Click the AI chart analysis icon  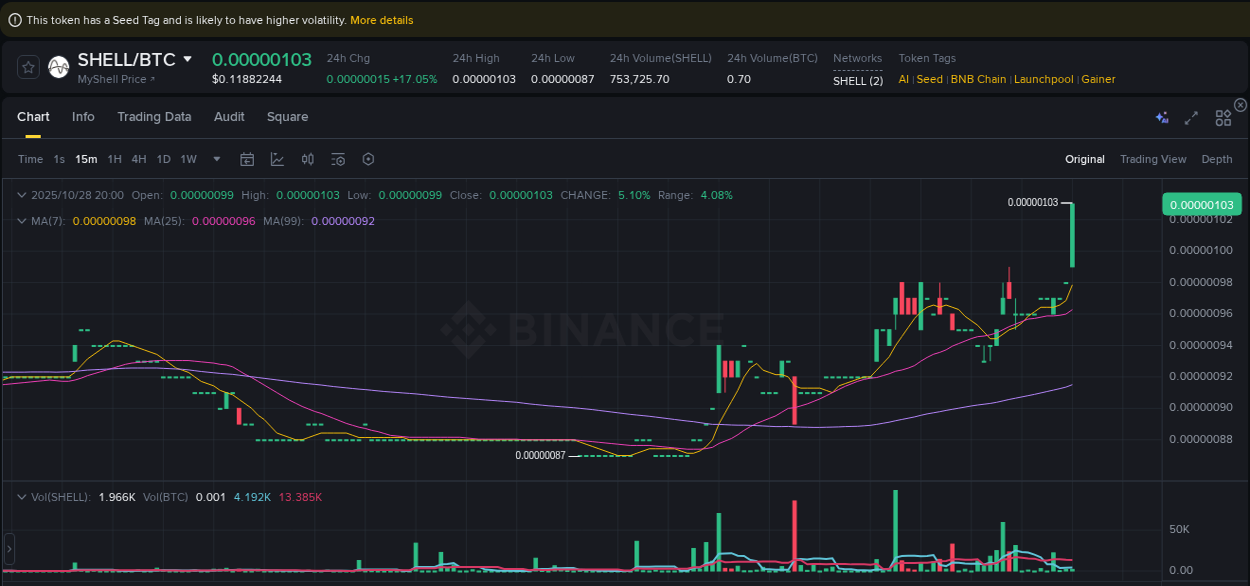tap(1162, 117)
